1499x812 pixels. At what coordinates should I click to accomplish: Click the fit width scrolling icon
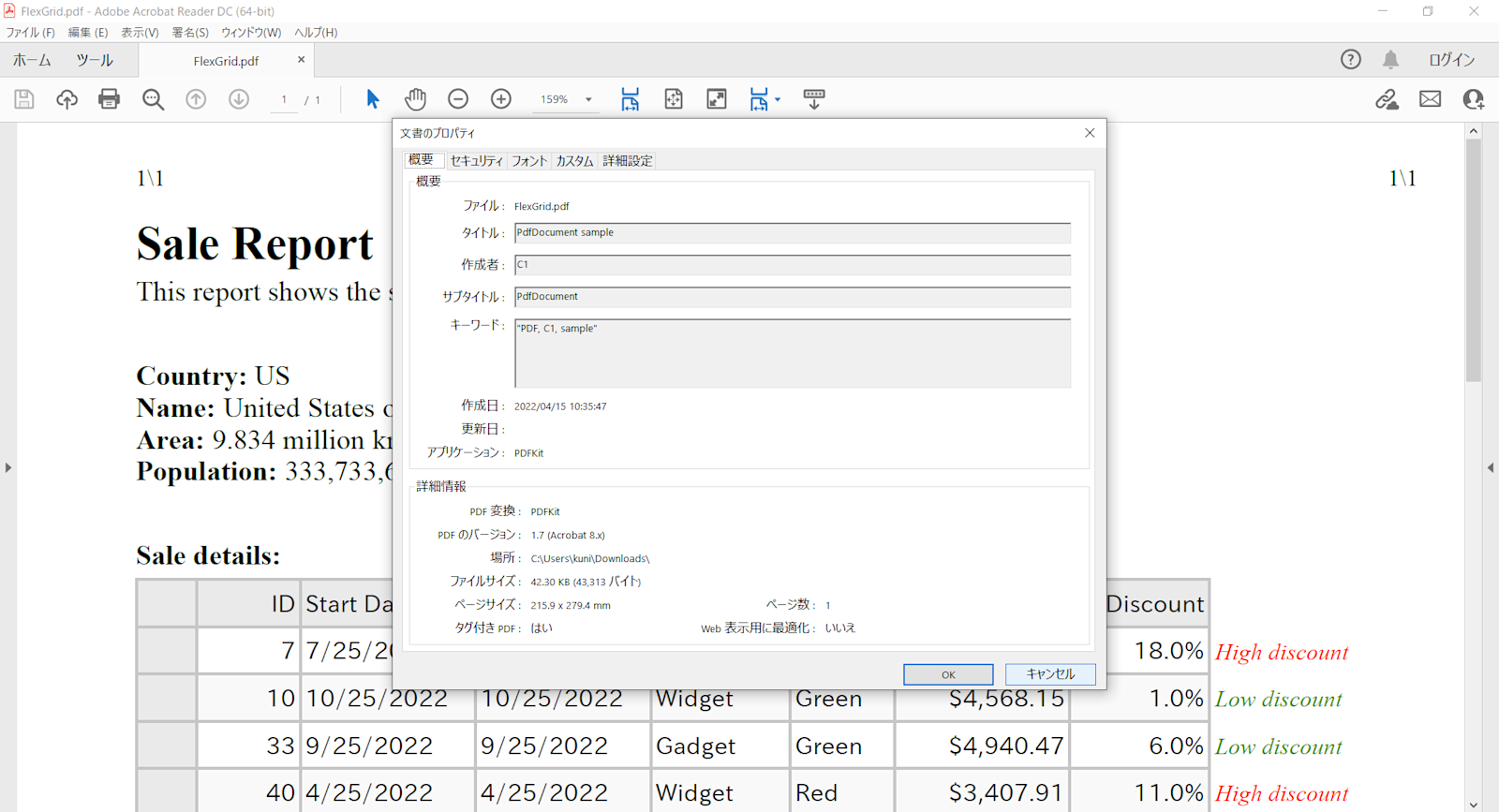pos(631,98)
